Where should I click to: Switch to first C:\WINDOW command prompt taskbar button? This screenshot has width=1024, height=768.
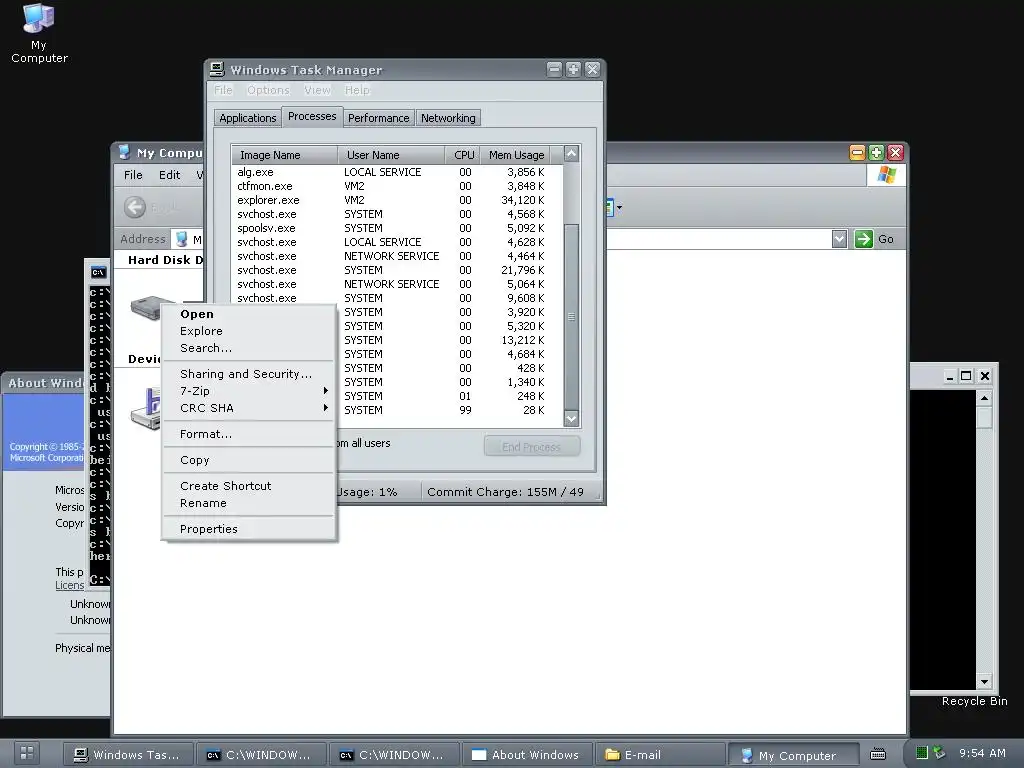pos(261,754)
